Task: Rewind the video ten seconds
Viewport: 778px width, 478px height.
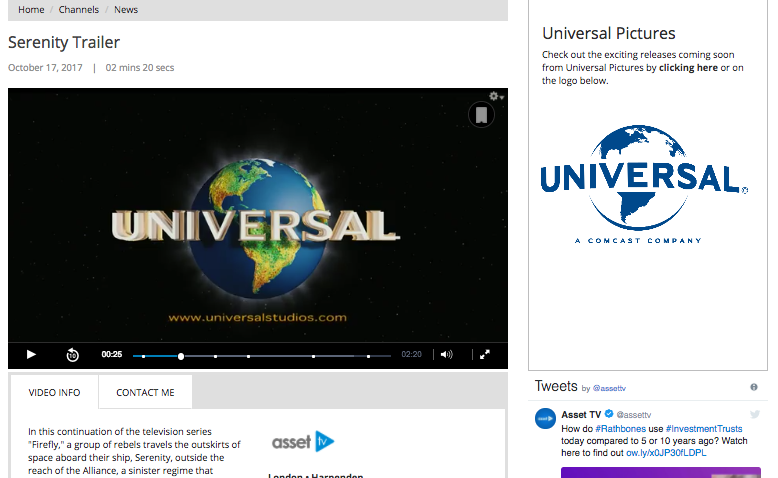Action: (72, 354)
